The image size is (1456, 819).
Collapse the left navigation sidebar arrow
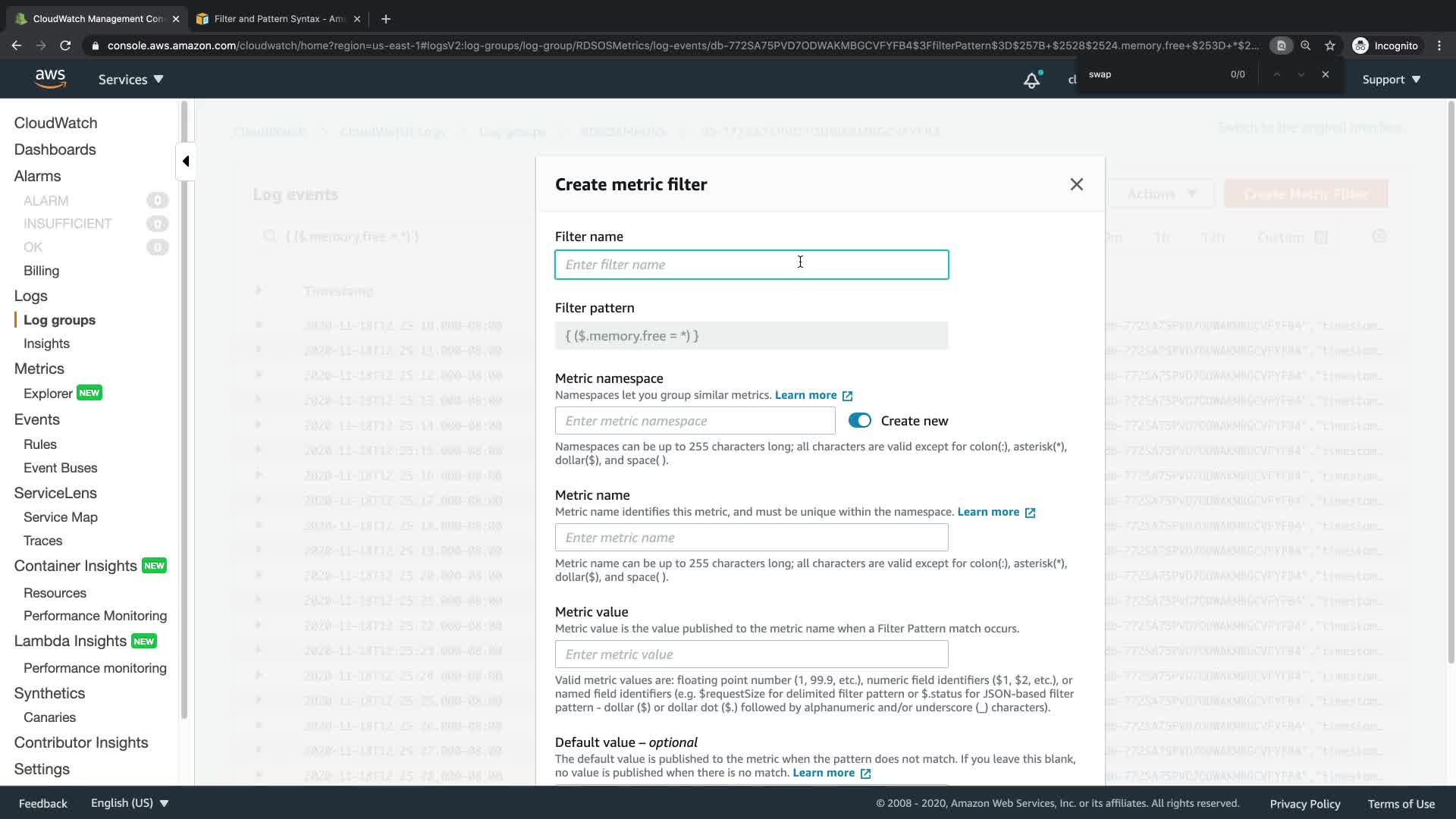(186, 161)
